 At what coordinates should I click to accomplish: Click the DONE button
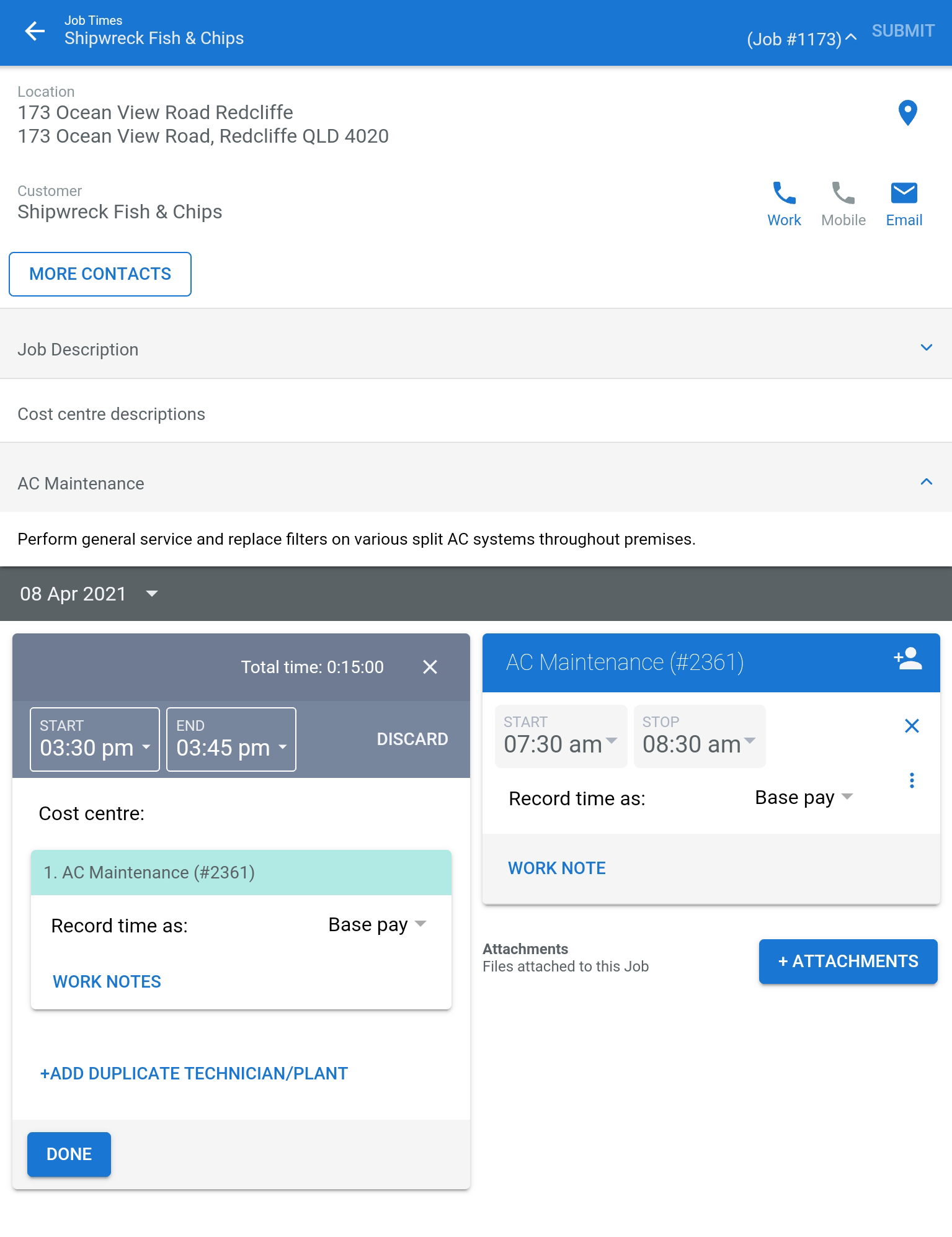click(69, 1154)
